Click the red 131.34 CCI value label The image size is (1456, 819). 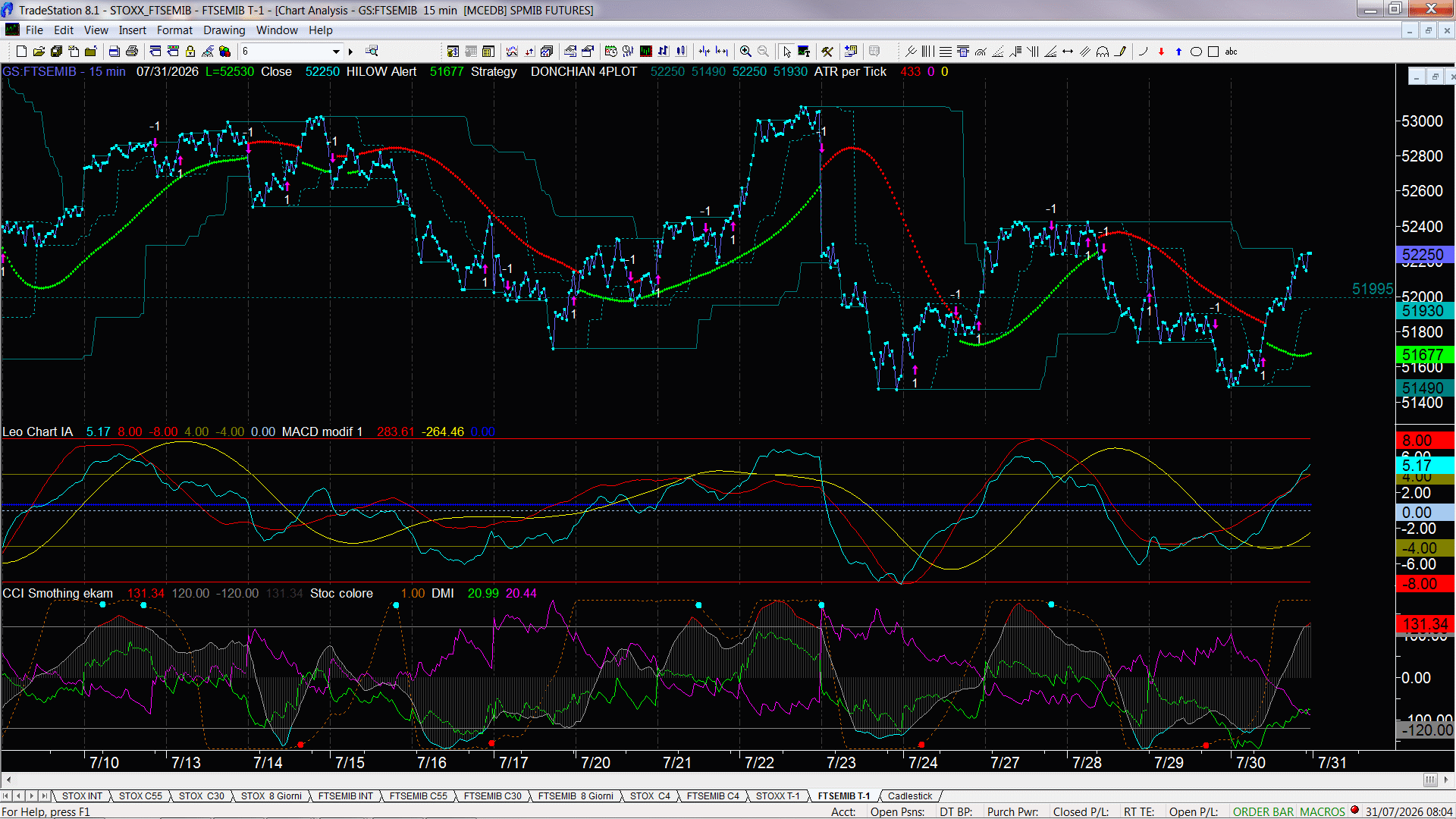pos(1425,624)
